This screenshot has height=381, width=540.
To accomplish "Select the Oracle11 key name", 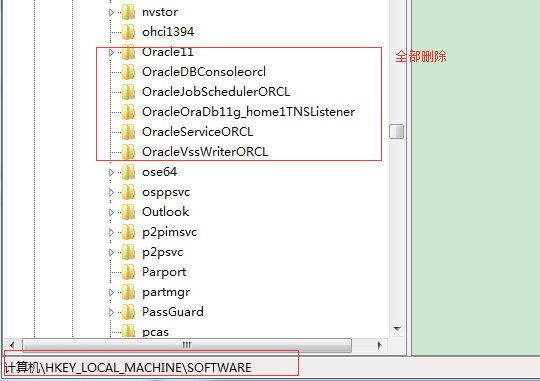I will coord(168,52).
